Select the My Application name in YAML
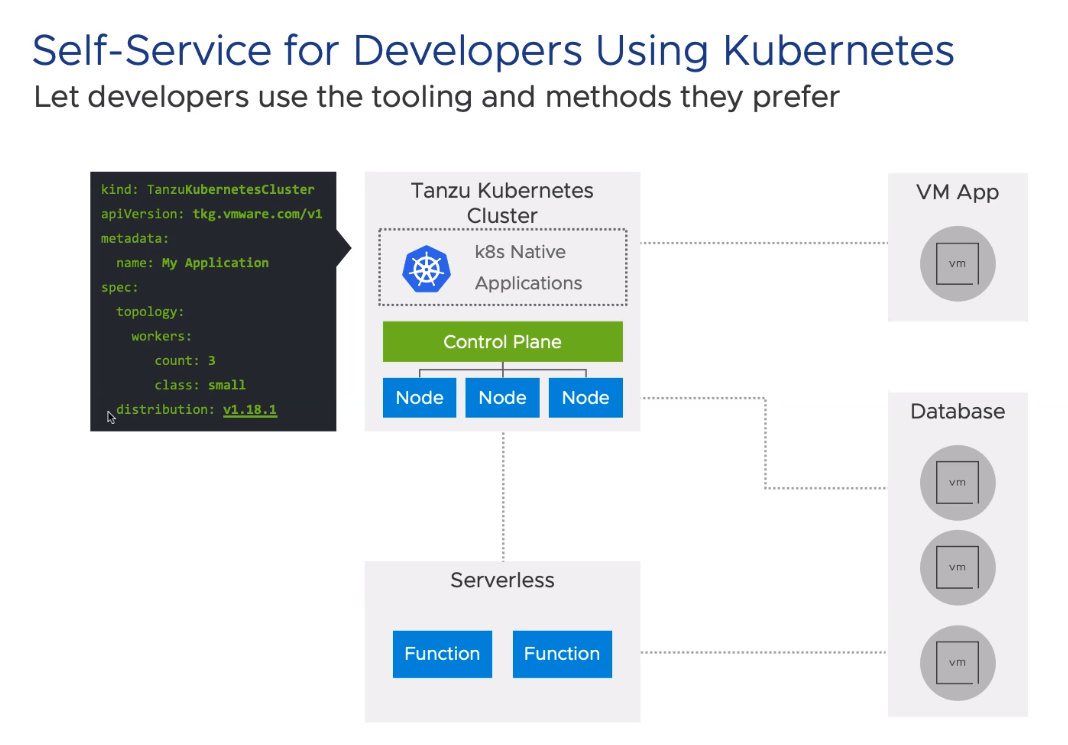The width and height of the screenshot is (1068, 745). click(215, 263)
